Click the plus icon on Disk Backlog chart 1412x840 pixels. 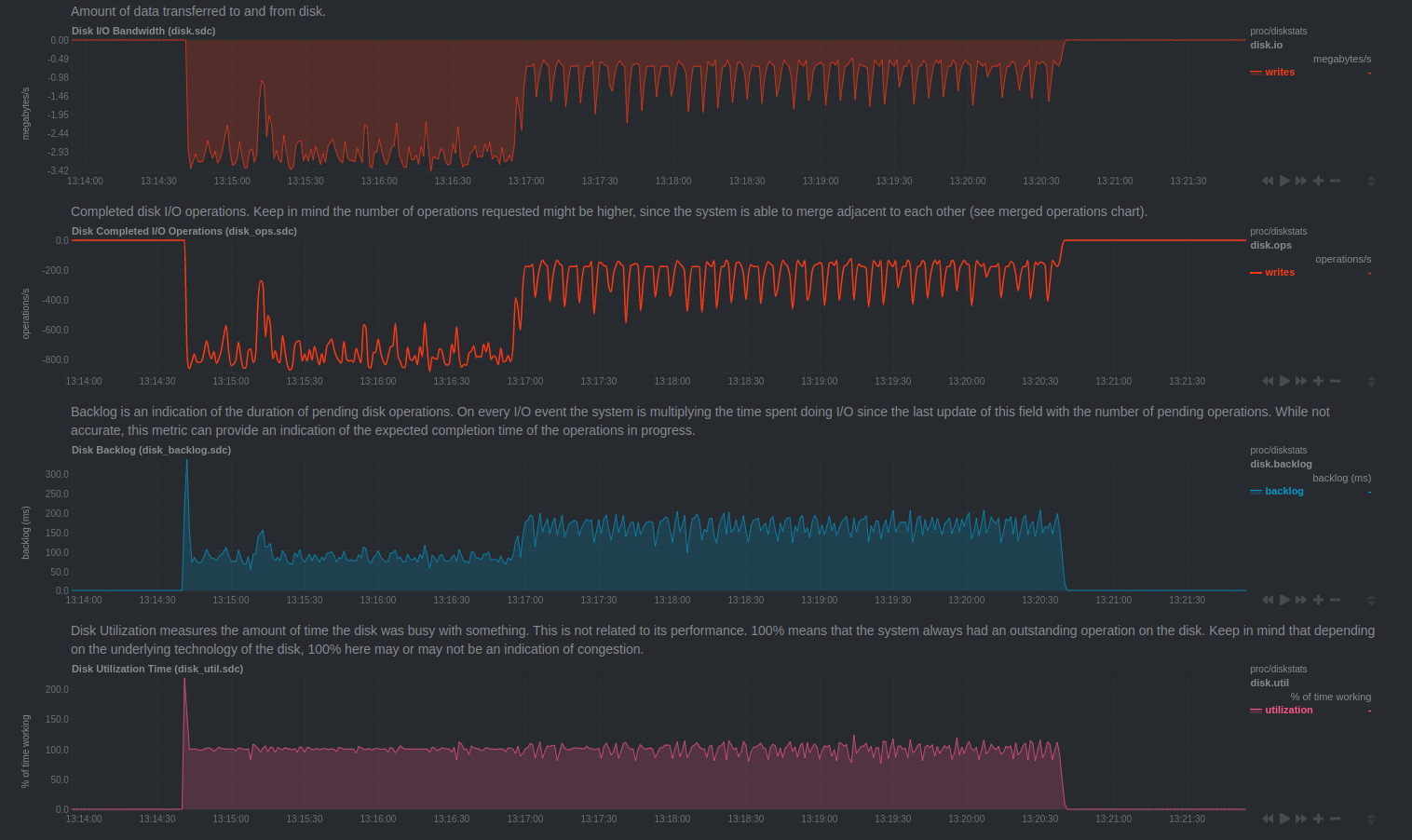1318,600
